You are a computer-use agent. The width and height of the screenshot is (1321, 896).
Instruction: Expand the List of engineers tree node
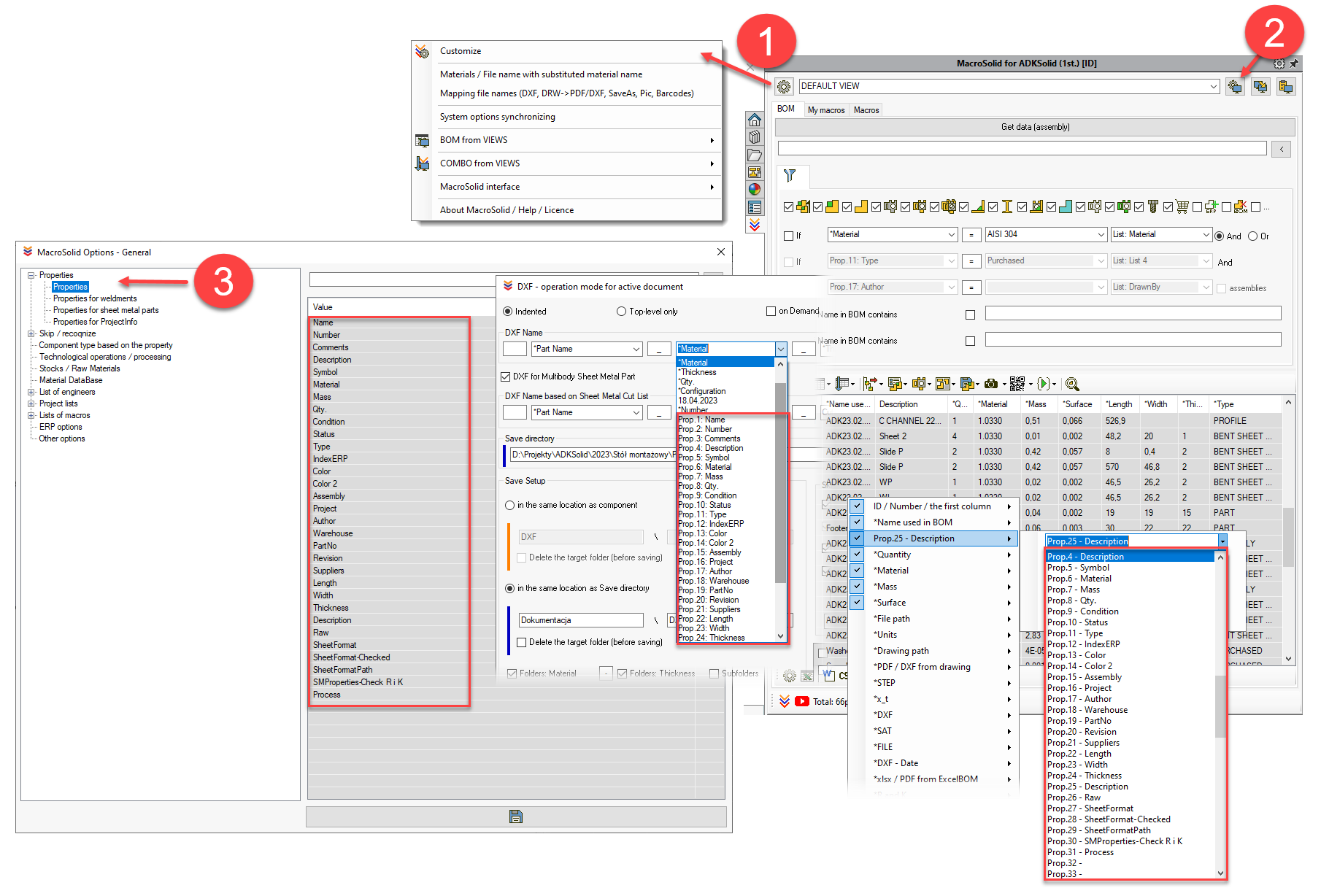tap(31, 392)
